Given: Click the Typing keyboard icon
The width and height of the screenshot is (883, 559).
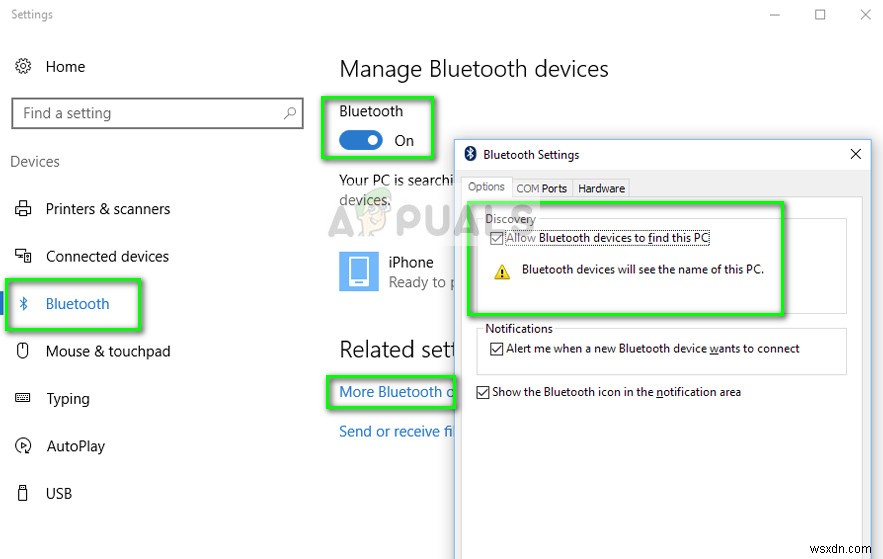Looking at the screenshot, I should coord(23,398).
